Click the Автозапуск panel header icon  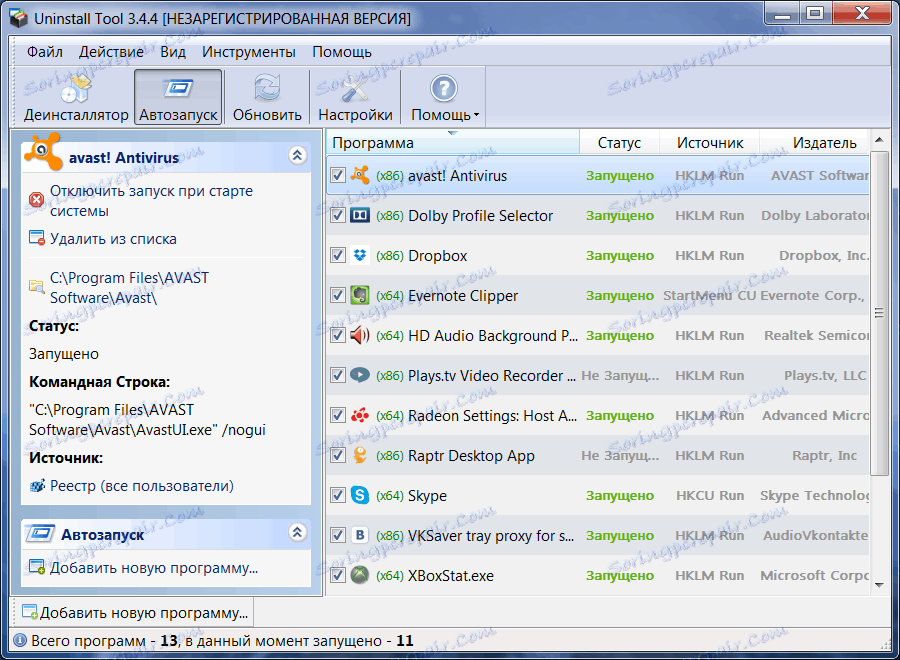[40, 534]
